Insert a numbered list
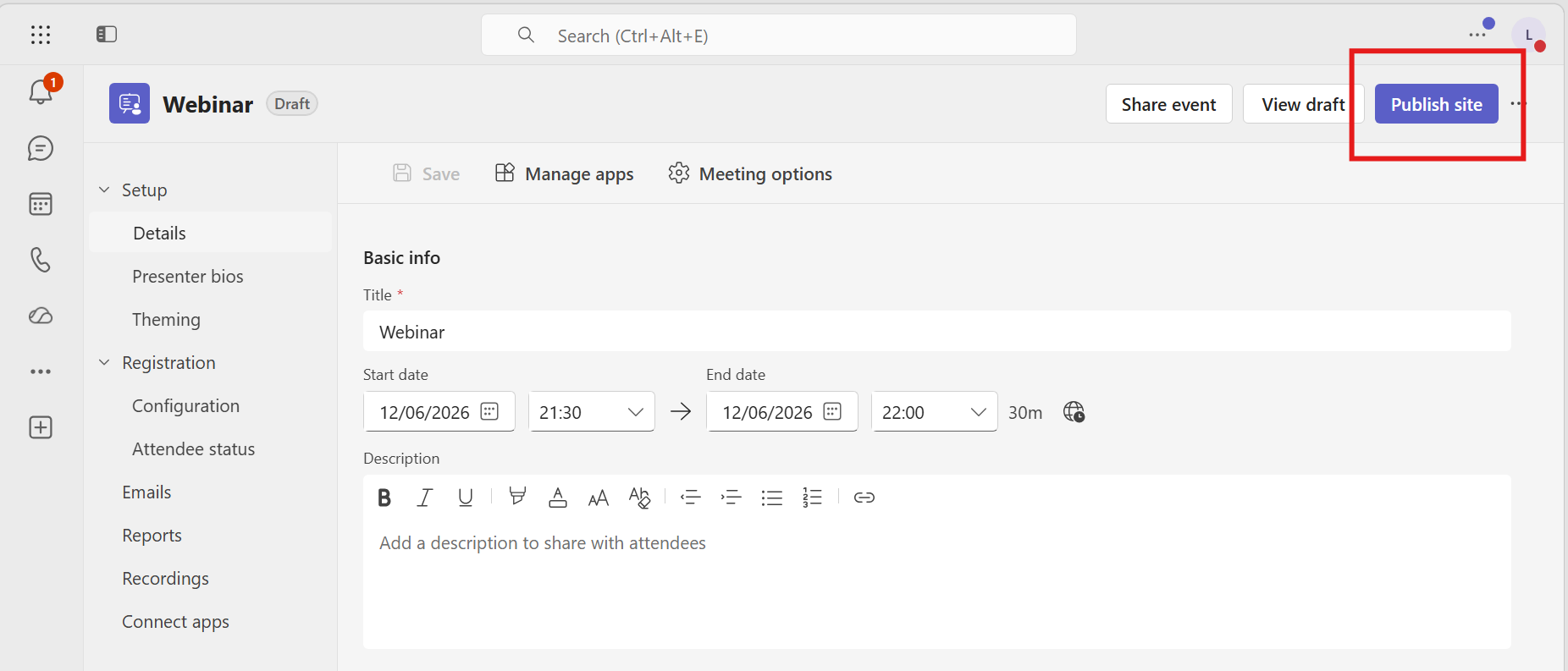The width and height of the screenshot is (1568, 671). coord(813,498)
